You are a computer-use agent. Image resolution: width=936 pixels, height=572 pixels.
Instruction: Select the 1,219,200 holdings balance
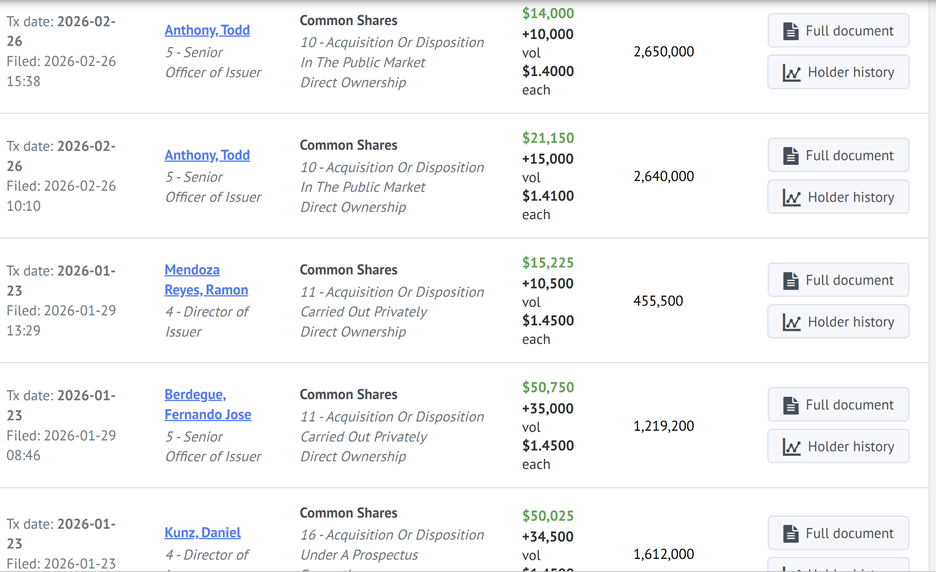click(x=663, y=426)
